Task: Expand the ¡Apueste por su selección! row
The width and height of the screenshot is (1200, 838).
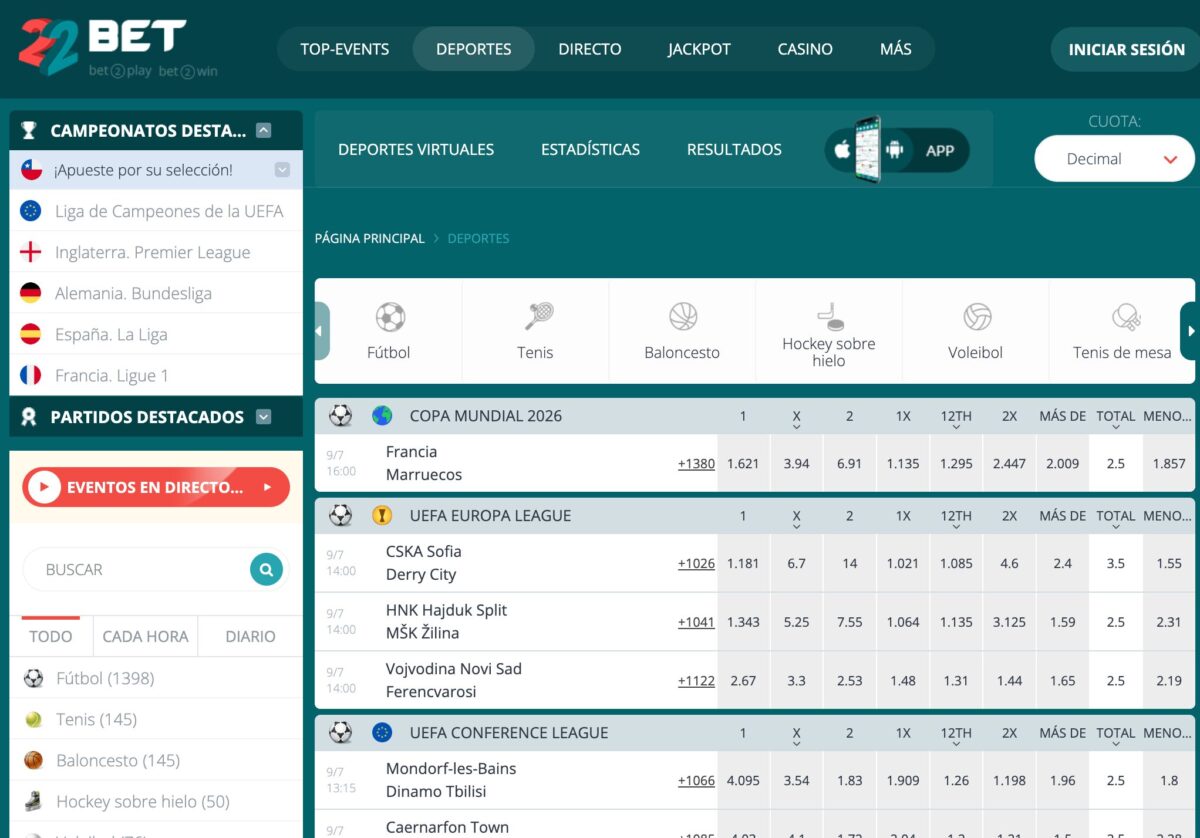Action: (282, 170)
